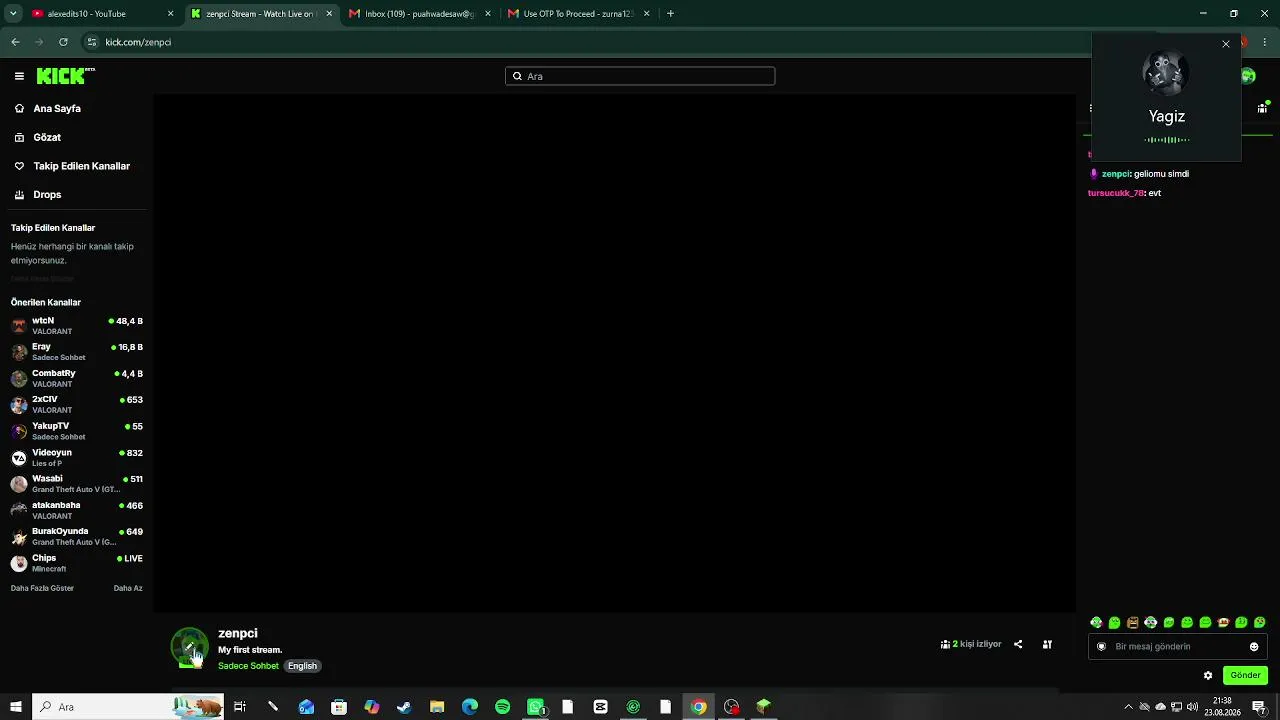Viewport: 1280px width, 720px height.
Task: Open CombatRy recommended channel
Action: (77, 379)
